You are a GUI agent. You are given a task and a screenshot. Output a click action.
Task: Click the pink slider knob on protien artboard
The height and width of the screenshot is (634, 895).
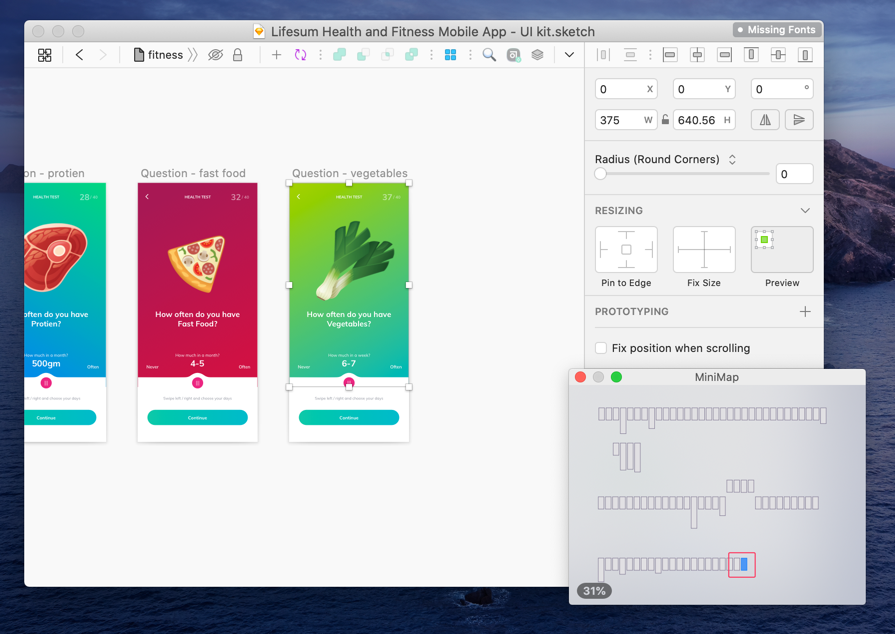tap(46, 382)
